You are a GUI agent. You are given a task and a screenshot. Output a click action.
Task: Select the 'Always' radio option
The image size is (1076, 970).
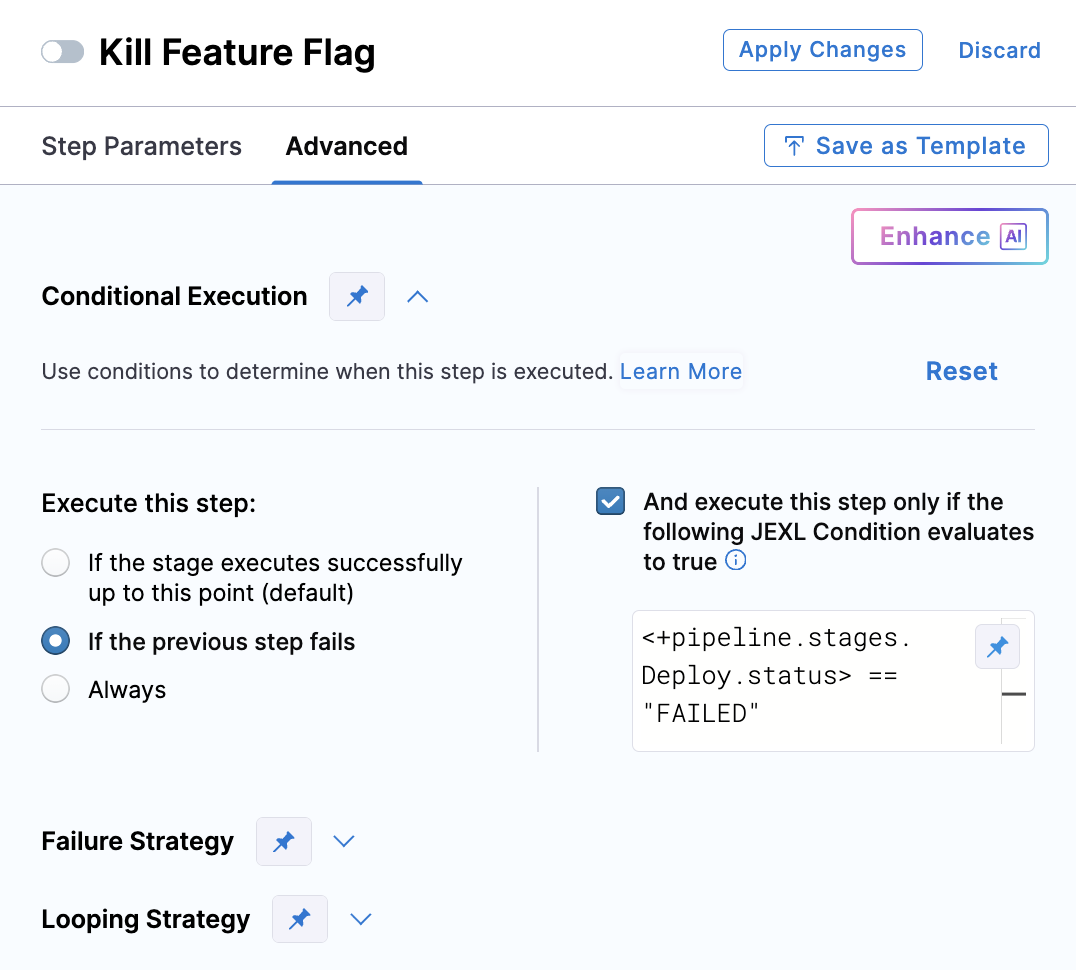(56, 690)
